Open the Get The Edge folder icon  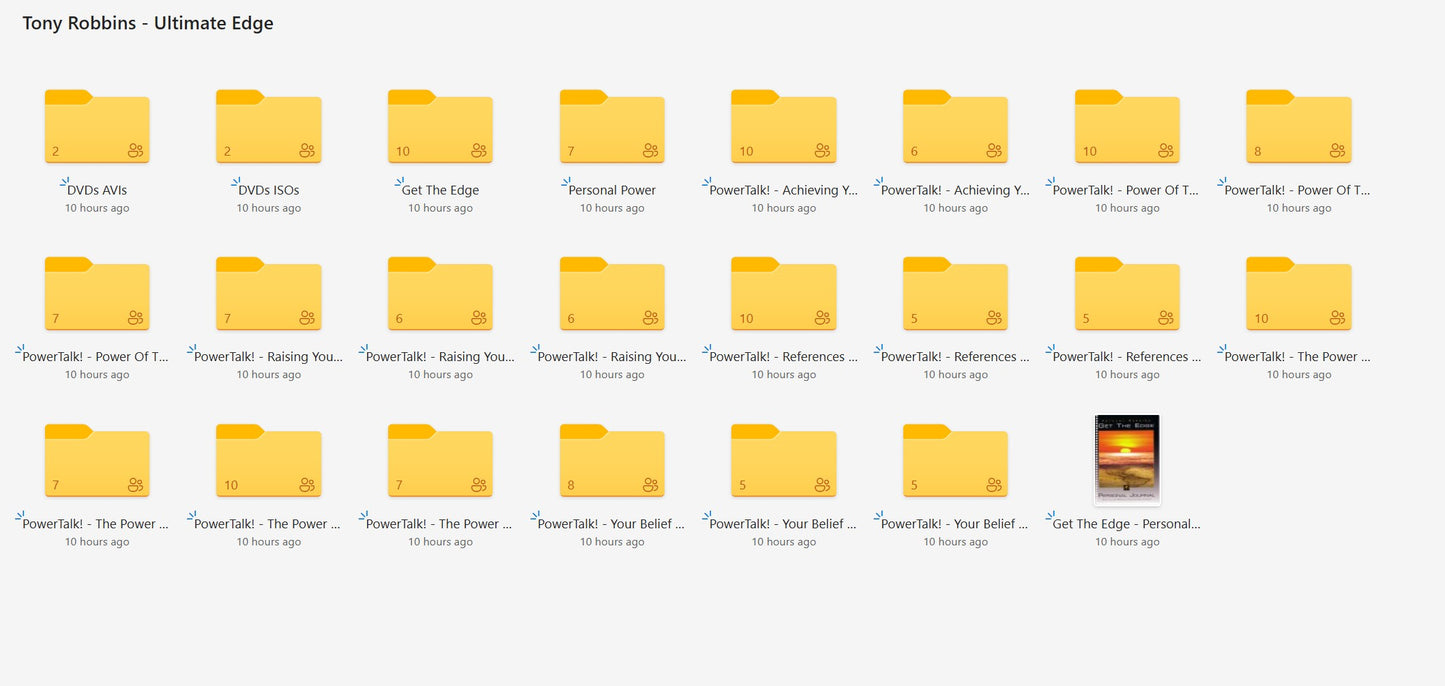pos(440,126)
